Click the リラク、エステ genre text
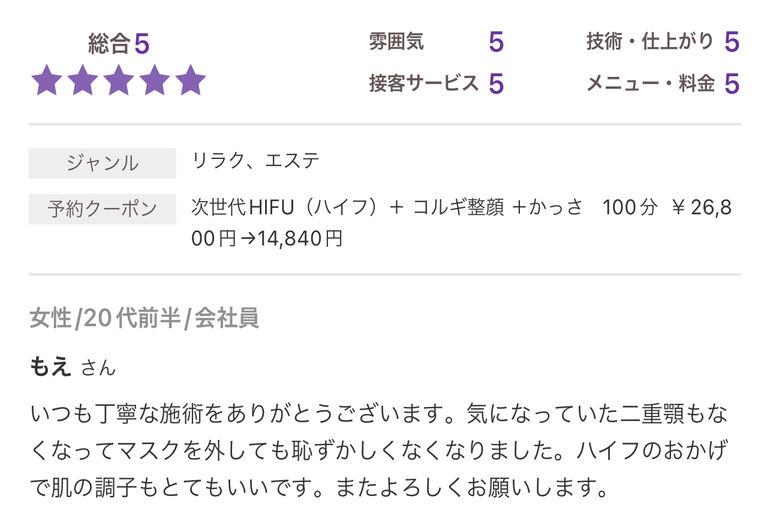Viewport: 770px width, 510px height. [x=255, y=161]
